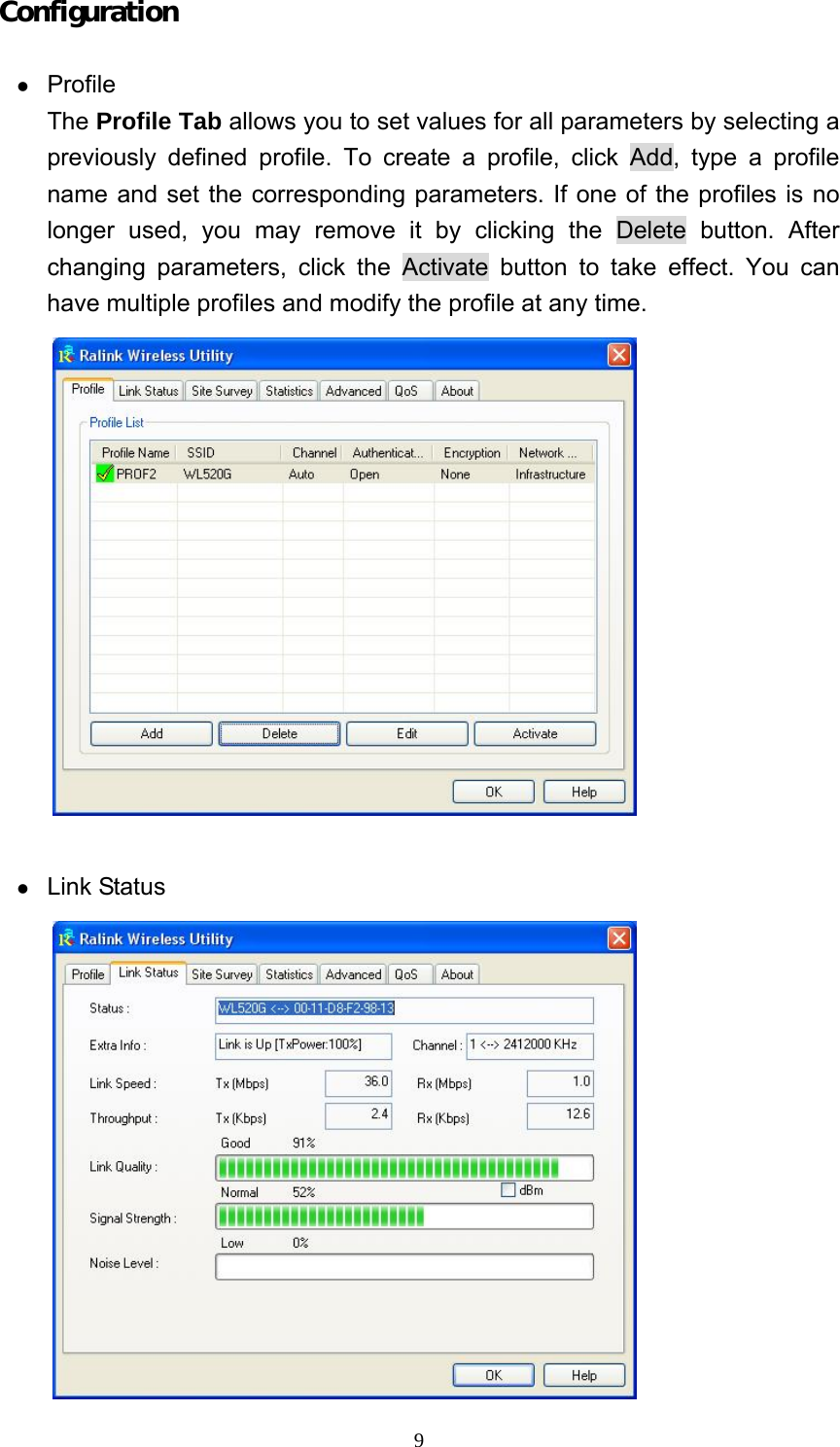Image resolution: width=840 pixels, height=1447 pixels.
Task: Click the Add button to create a profile
Action: [150, 733]
